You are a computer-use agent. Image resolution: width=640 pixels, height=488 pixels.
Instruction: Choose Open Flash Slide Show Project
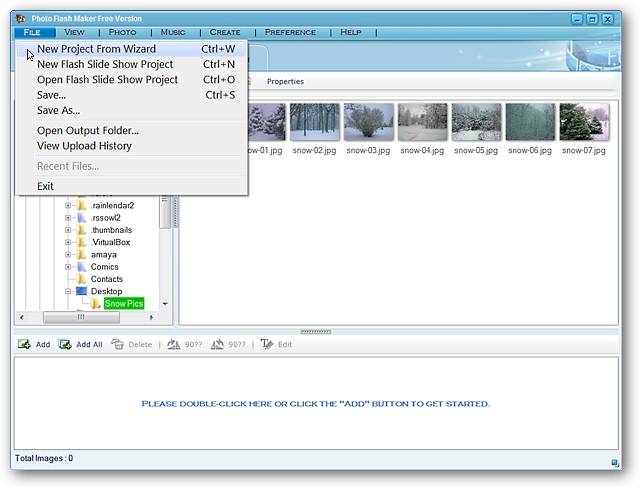click(131, 80)
